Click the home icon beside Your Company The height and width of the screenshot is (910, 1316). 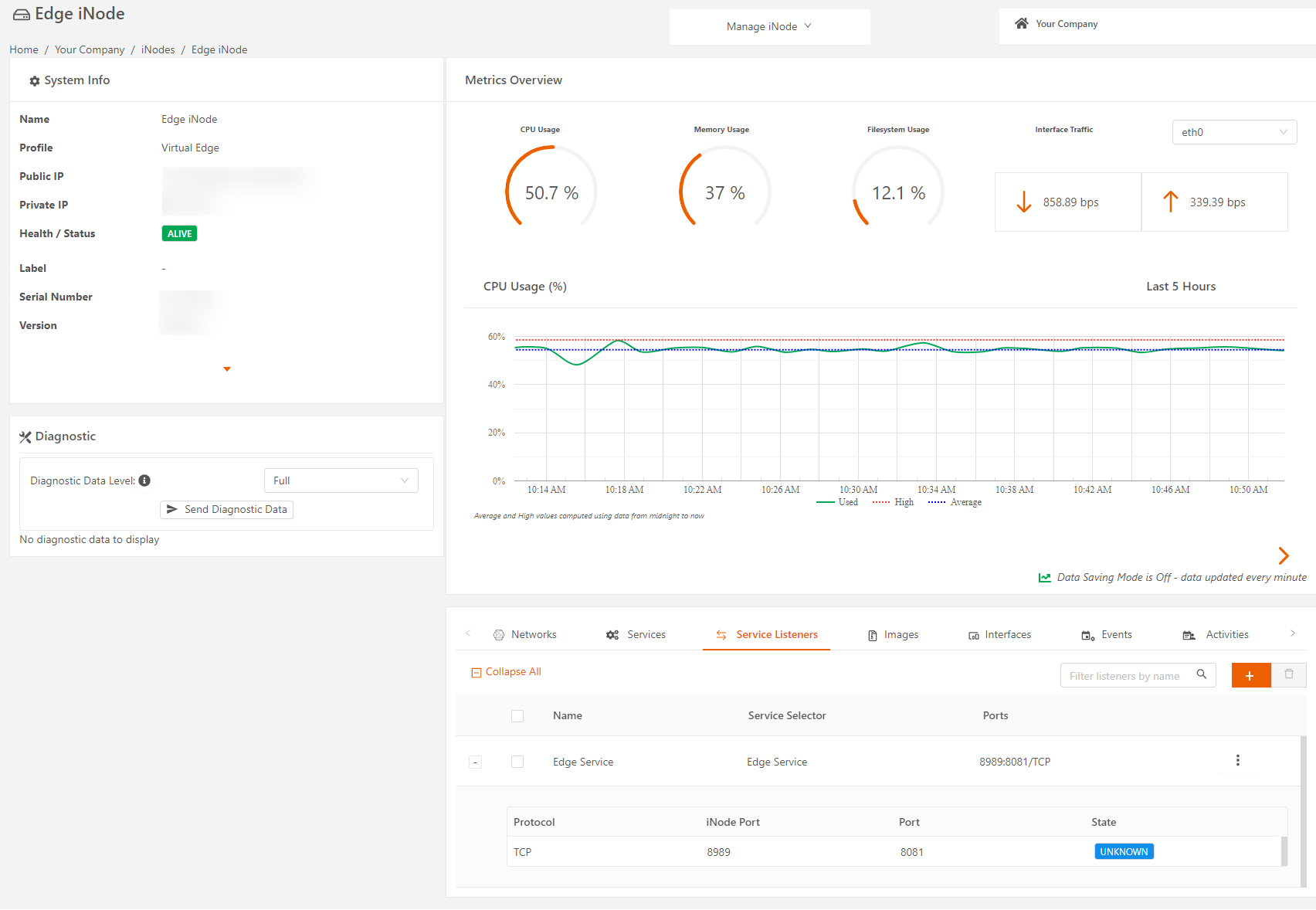(x=1022, y=23)
